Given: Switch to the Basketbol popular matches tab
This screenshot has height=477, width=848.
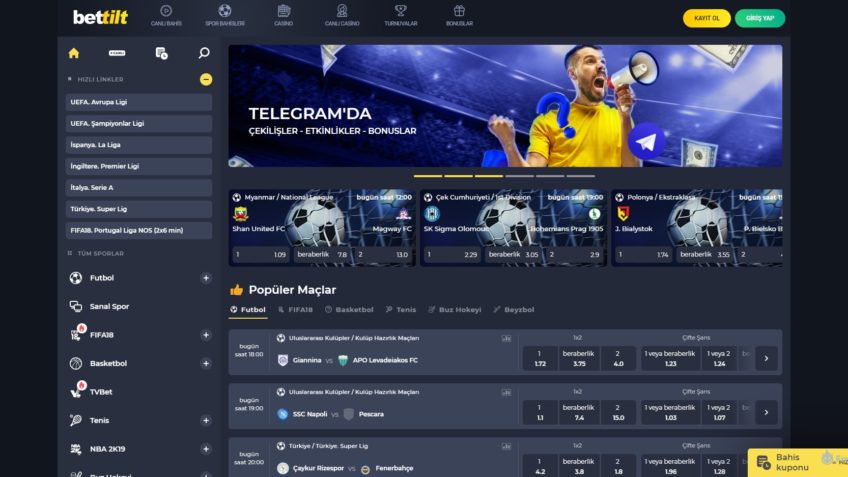Looking at the screenshot, I should (349, 310).
